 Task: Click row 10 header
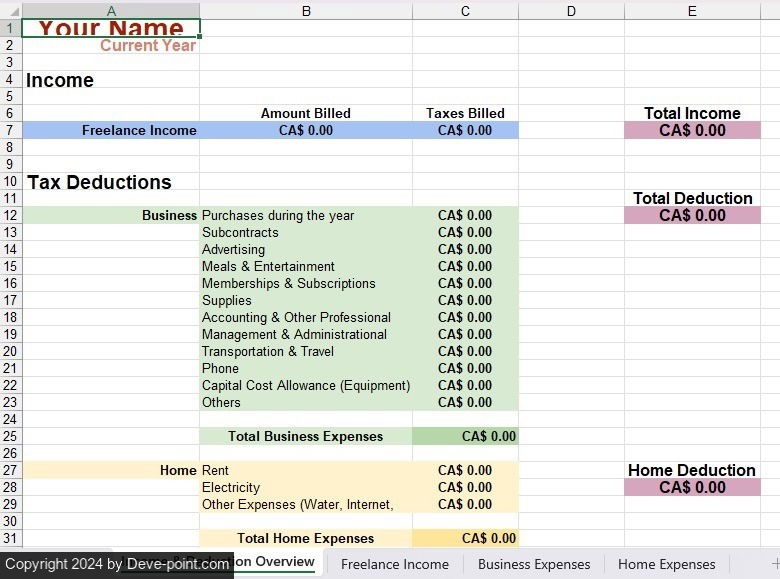10,182
